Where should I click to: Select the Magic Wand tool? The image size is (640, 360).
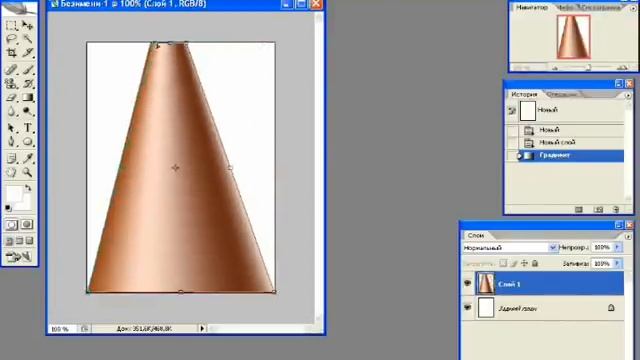point(28,39)
